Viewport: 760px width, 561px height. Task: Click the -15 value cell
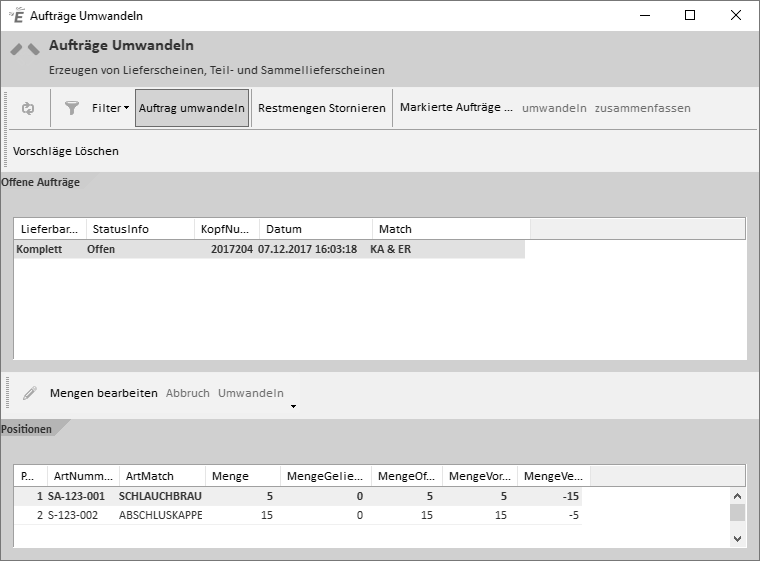coord(570,496)
